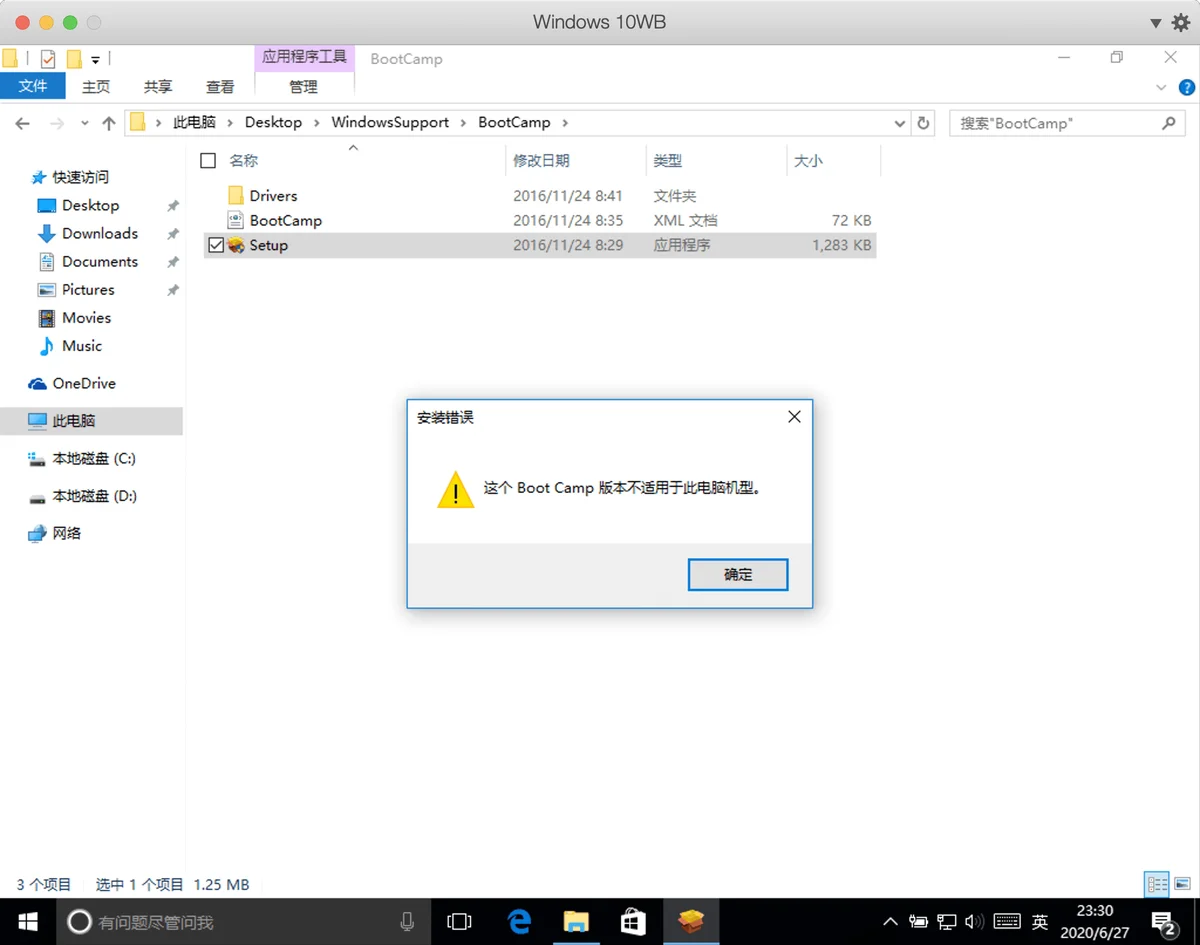Open the Windows Store taskbar icon
Screen dimensions: 1200x945
[633, 921]
